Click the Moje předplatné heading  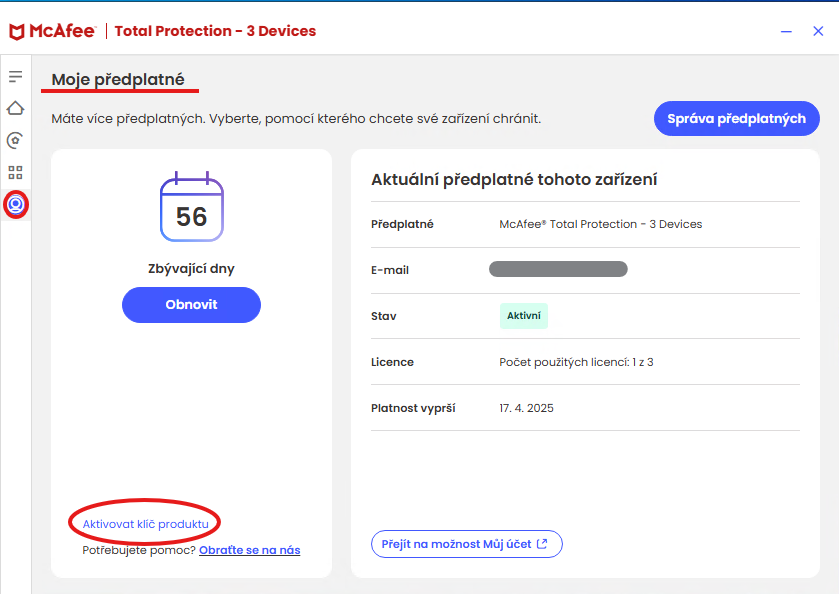[x=118, y=80]
